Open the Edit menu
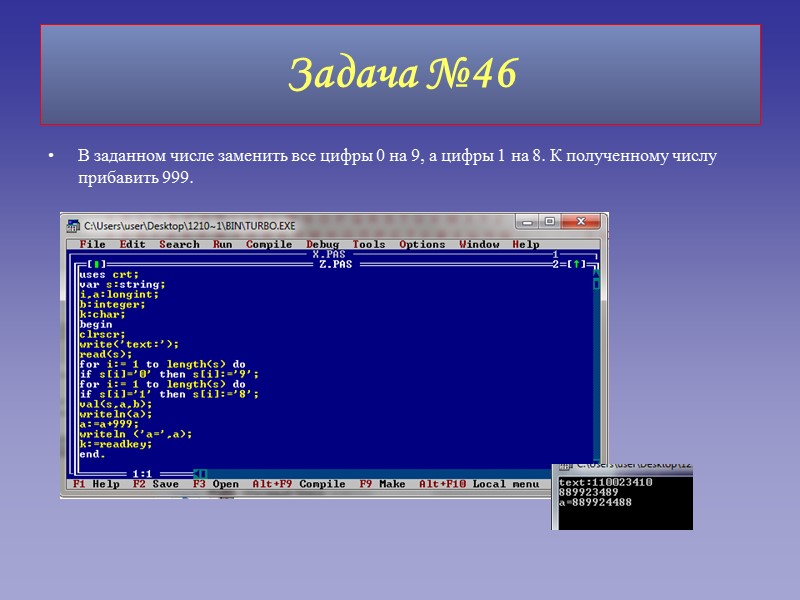The width and height of the screenshot is (800, 600). point(133,244)
